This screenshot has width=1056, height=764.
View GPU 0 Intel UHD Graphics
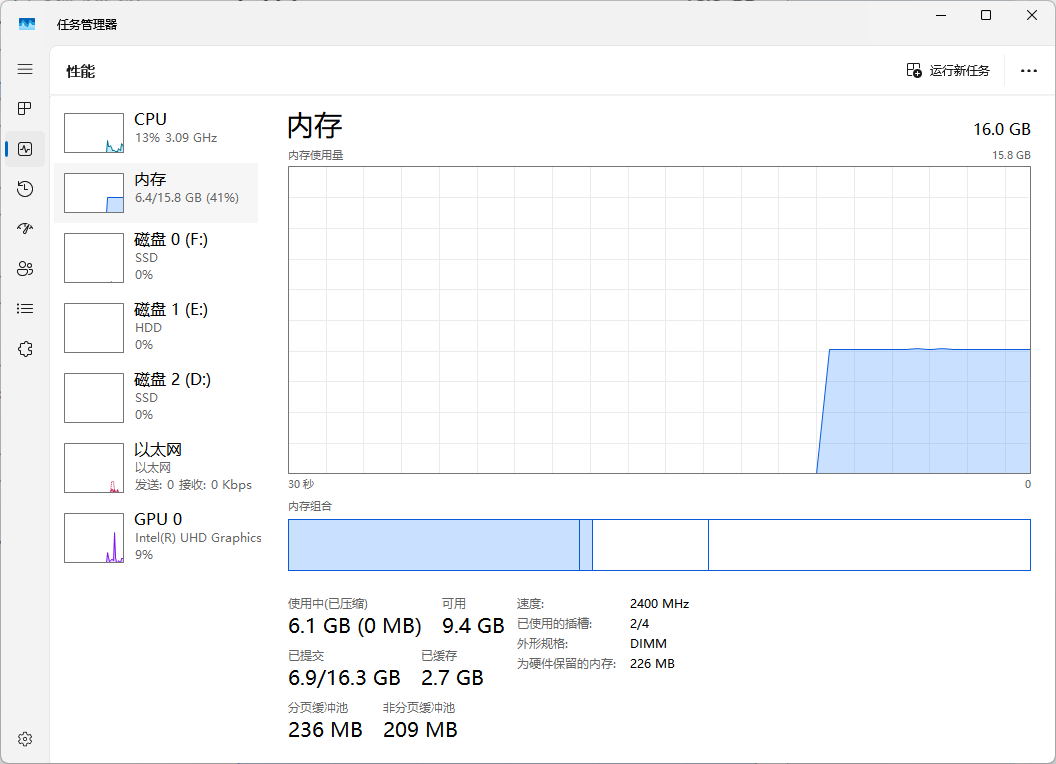click(157, 537)
